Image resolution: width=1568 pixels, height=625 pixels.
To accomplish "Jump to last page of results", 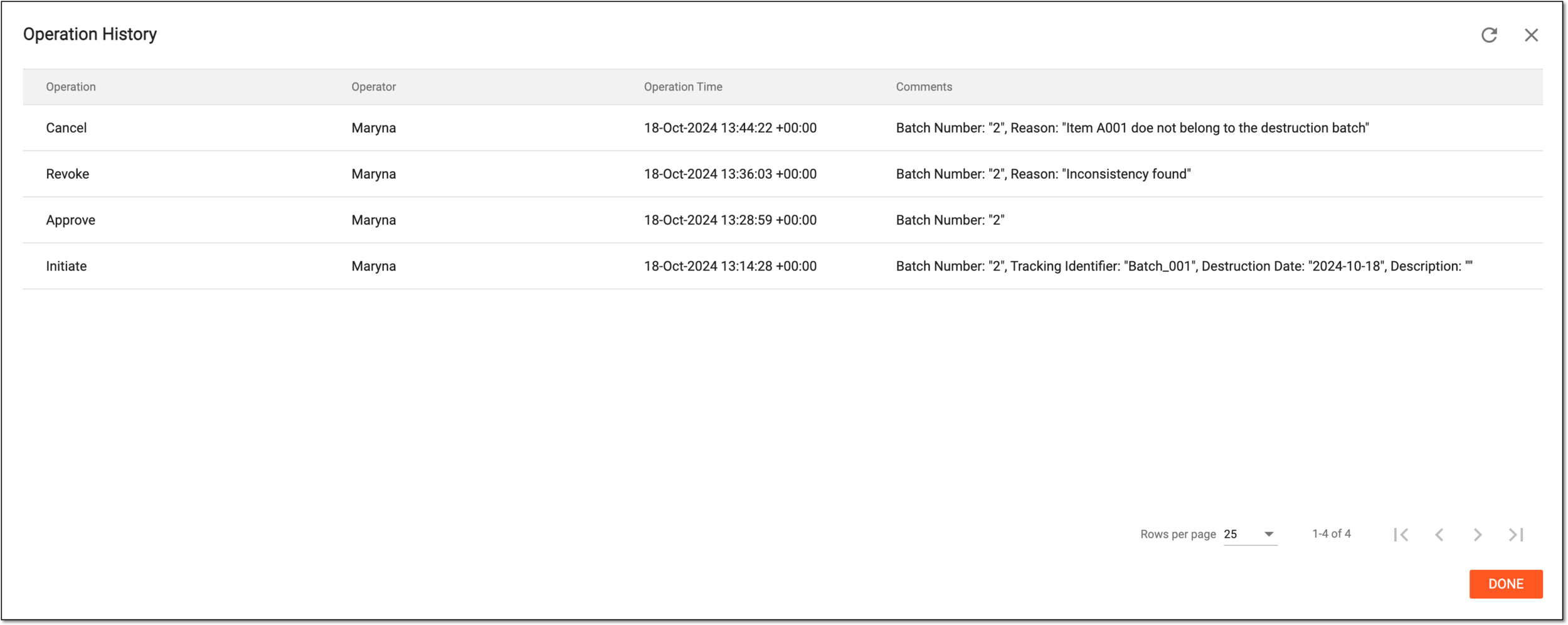I will 1516,535.
